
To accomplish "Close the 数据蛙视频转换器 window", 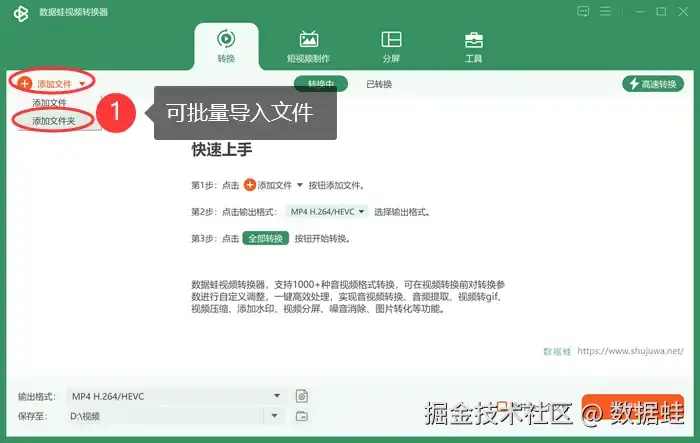I will tap(683, 12).
